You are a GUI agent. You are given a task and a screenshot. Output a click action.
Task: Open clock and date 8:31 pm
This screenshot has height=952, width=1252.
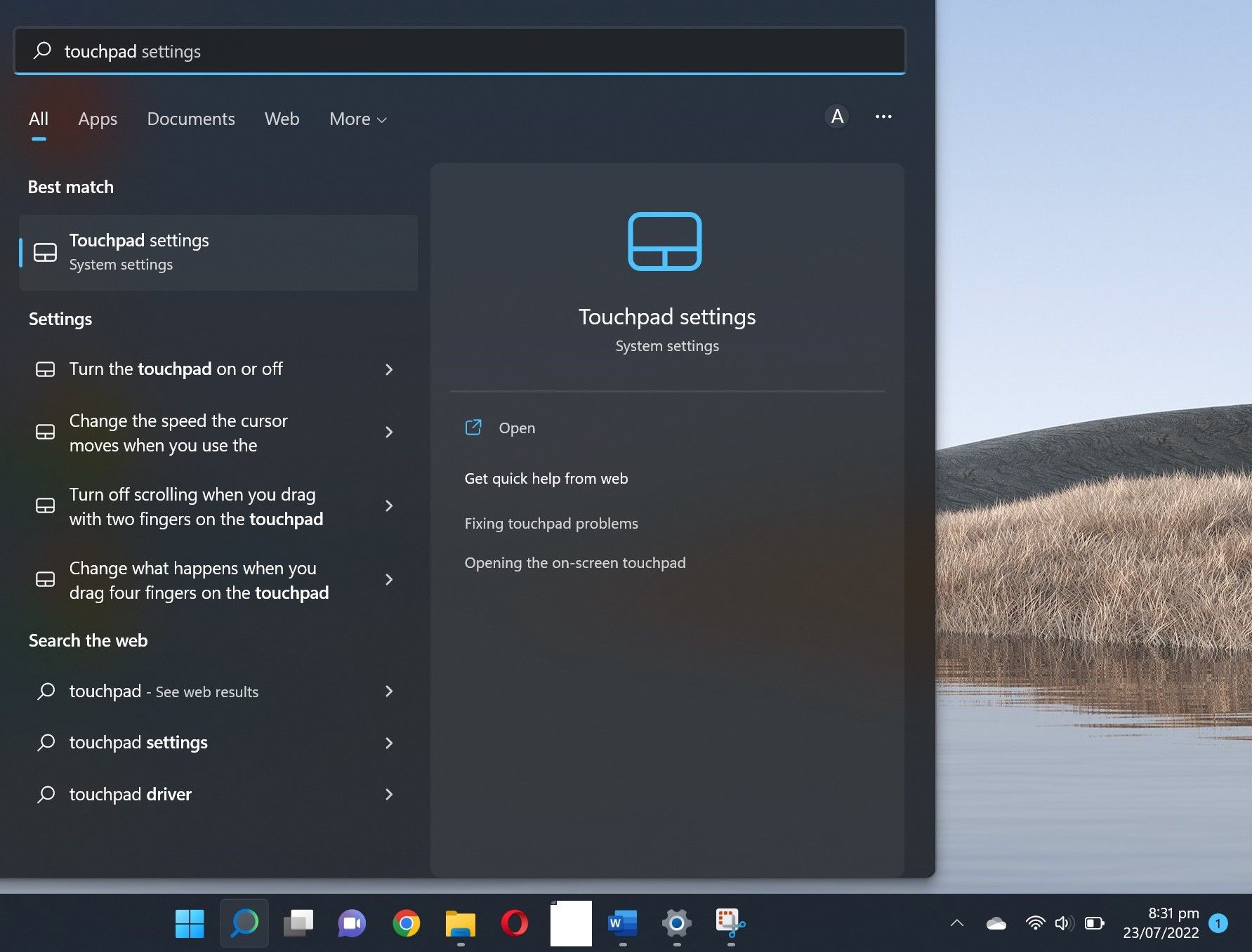tap(1161, 923)
